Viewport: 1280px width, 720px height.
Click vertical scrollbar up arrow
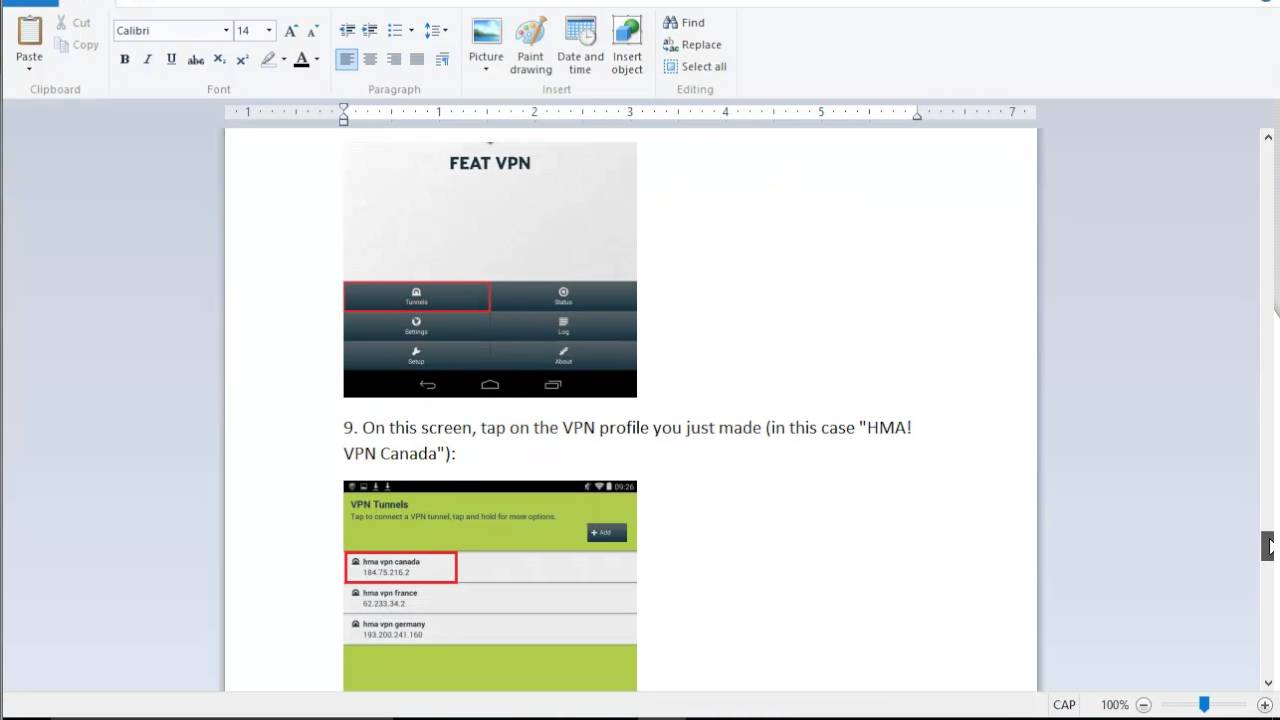pyautogui.click(x=1269, y=137)
